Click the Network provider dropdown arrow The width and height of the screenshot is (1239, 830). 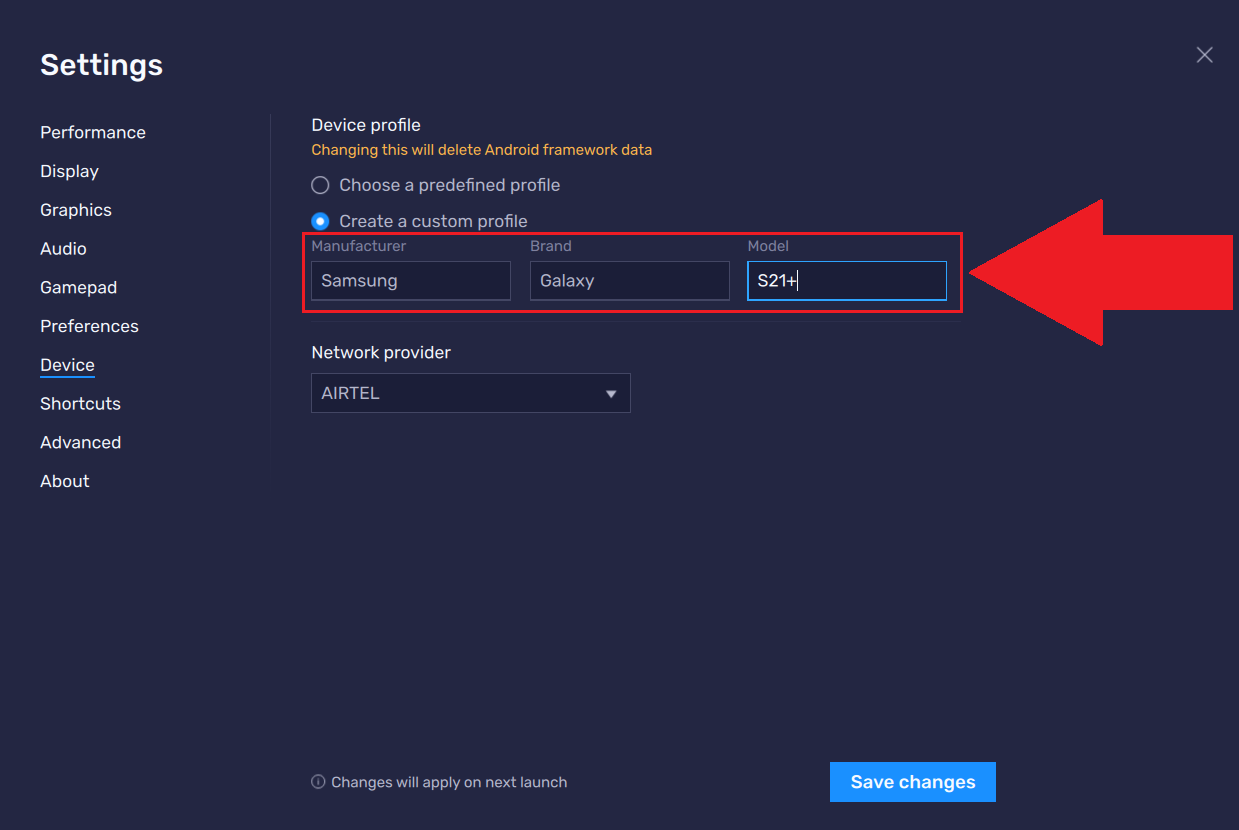pyautogui.click(x=611, y=394)
